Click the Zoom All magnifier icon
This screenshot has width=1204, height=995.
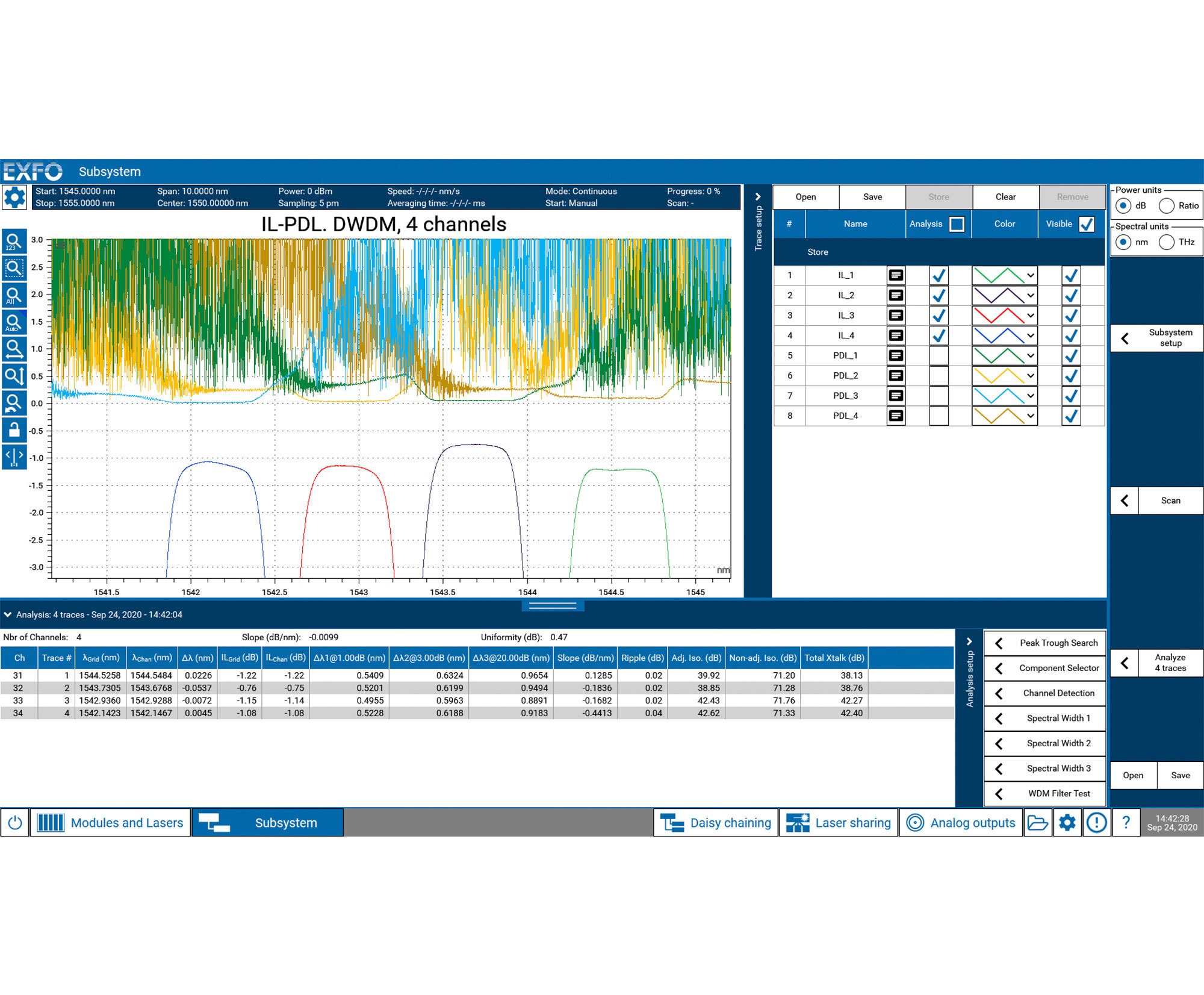14,296
